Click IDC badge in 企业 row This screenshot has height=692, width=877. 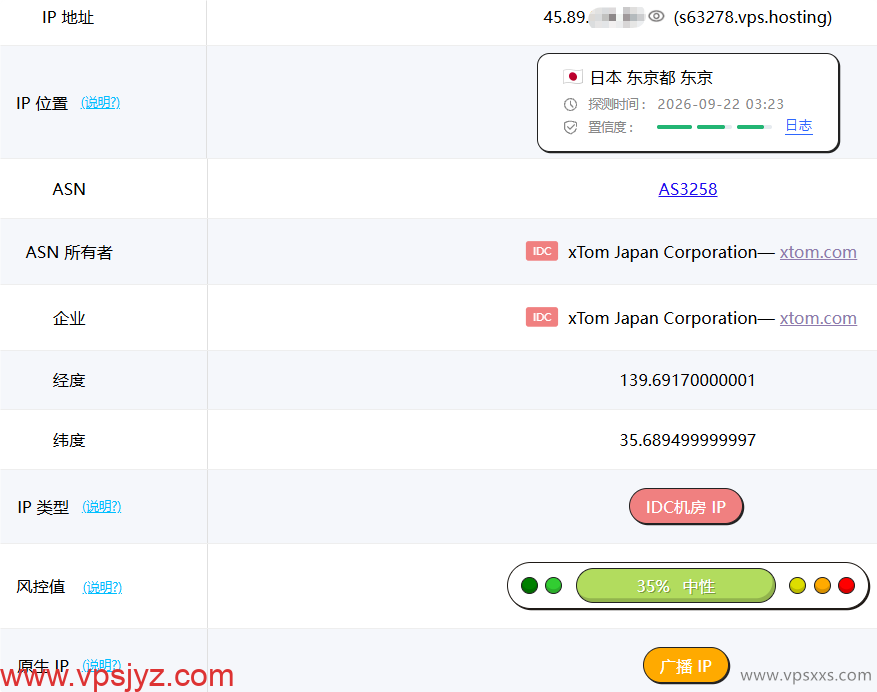click(x=541, y=317)
